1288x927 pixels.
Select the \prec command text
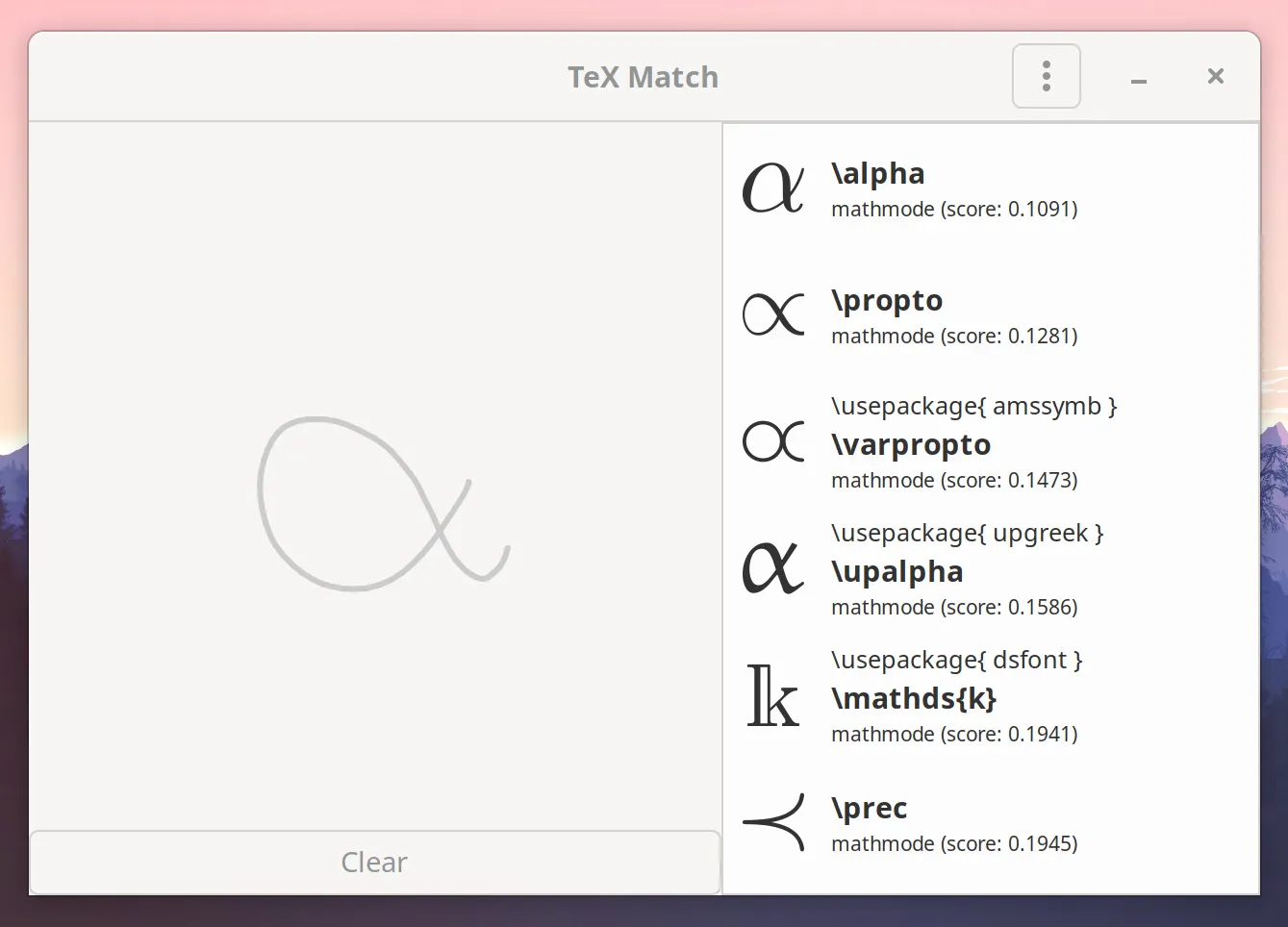click(x=870, y=809)
